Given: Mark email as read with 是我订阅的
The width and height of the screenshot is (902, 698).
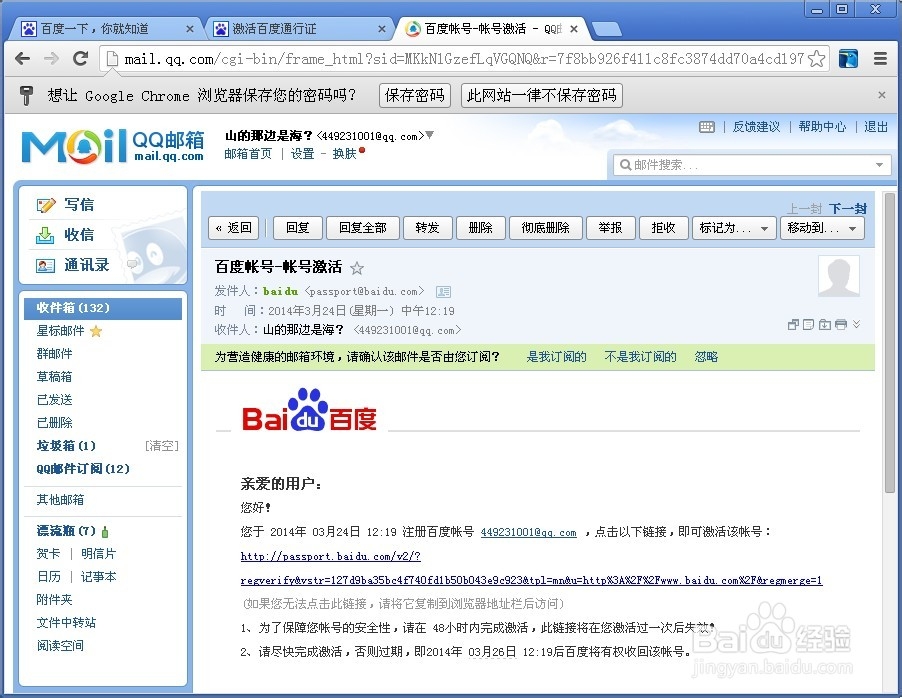Looking at the screenshot, I should [556, 356].
